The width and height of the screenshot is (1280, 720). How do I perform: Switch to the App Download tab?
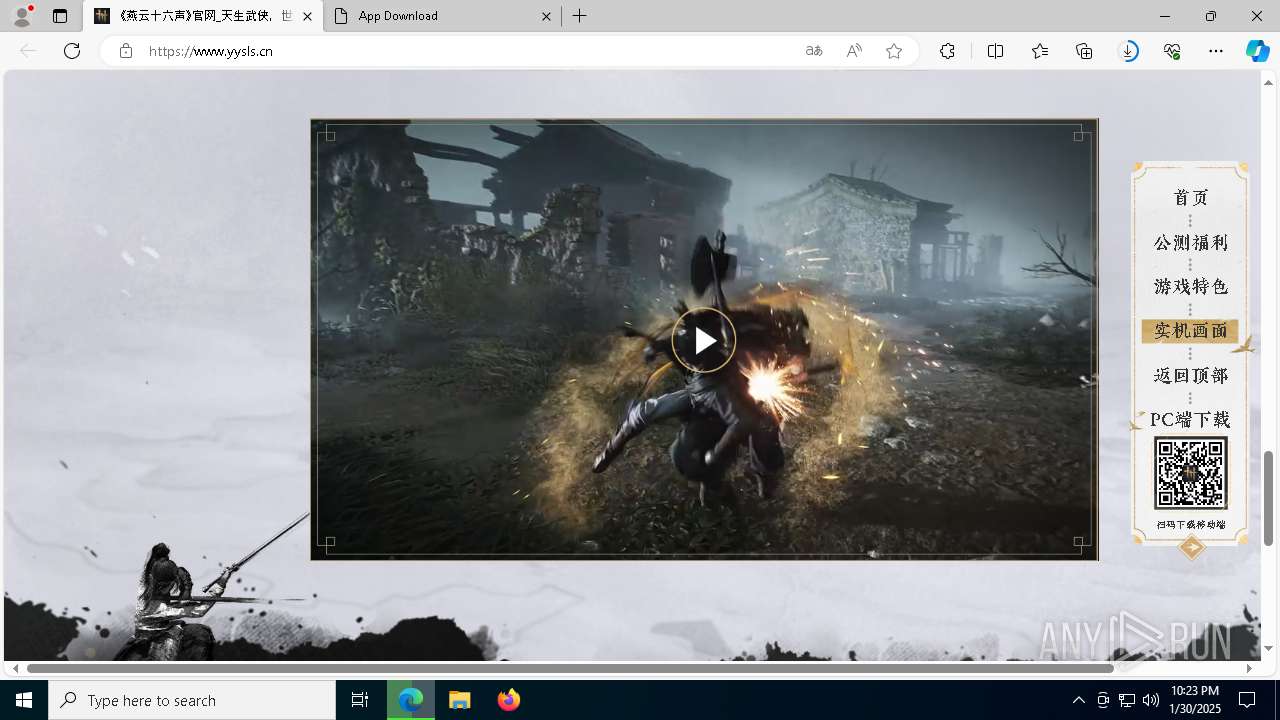442,16
